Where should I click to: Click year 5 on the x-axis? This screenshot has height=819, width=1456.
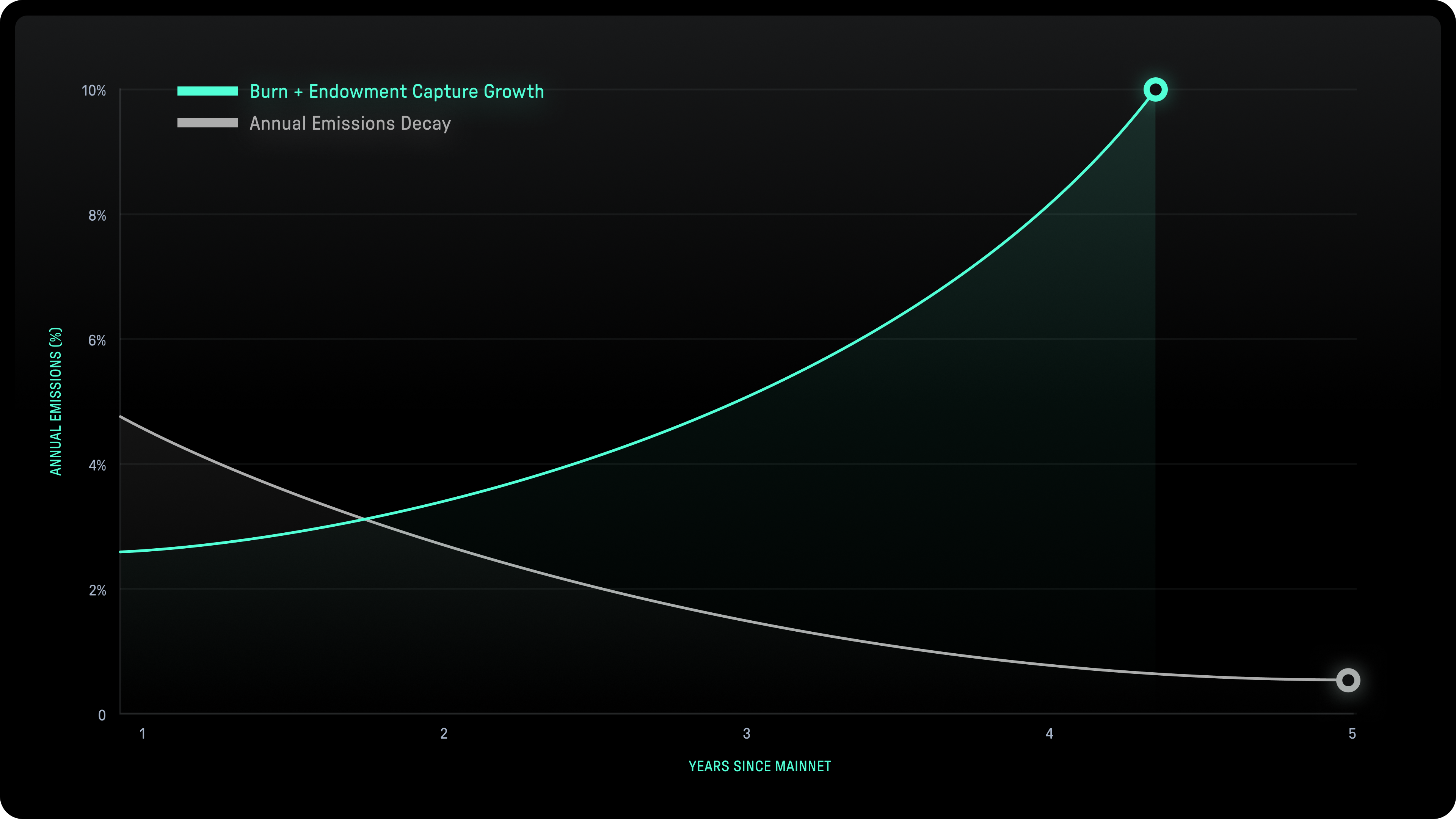click(x=1352, y=734)
